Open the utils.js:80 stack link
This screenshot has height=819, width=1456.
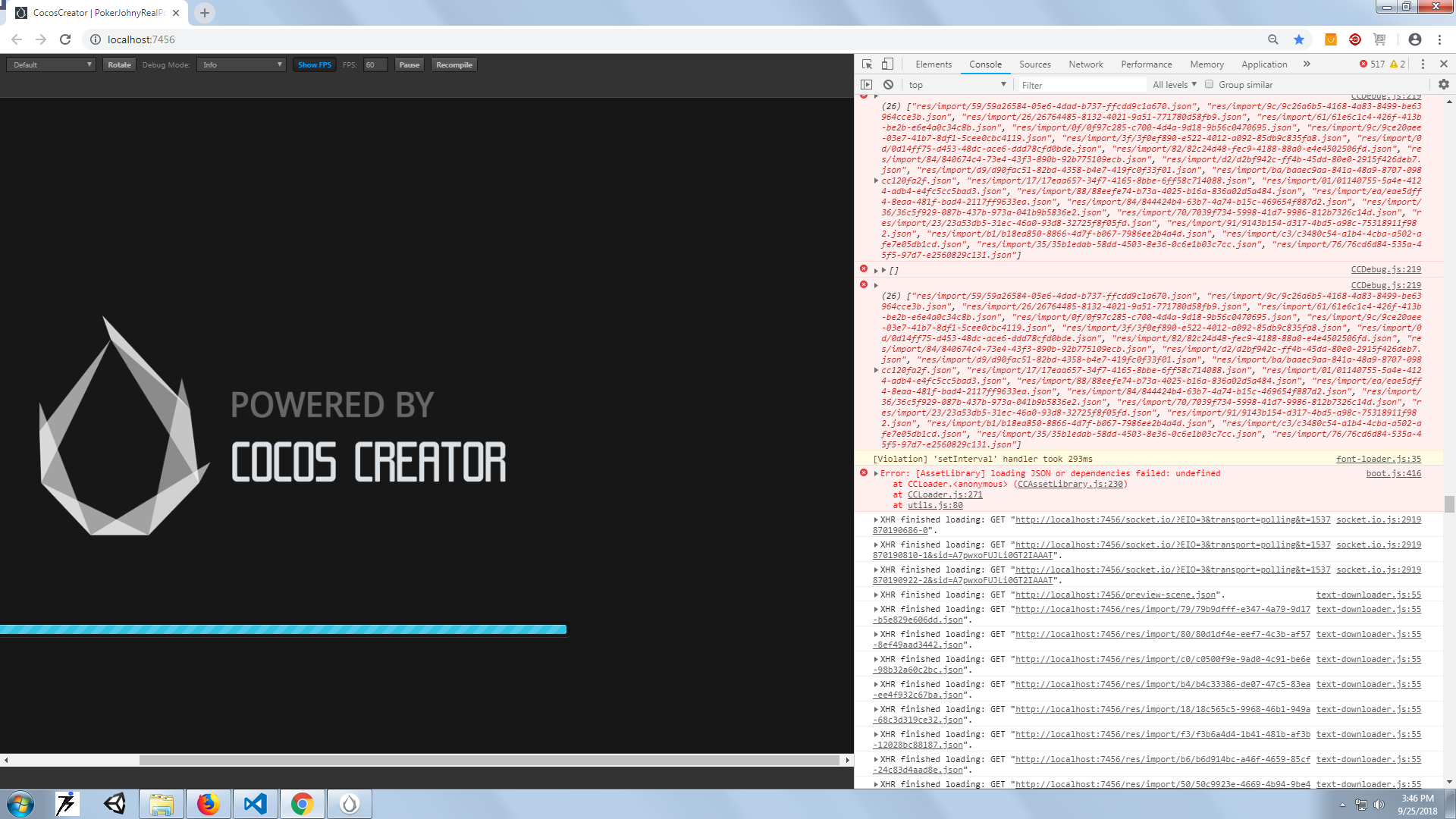pos(935,506)
